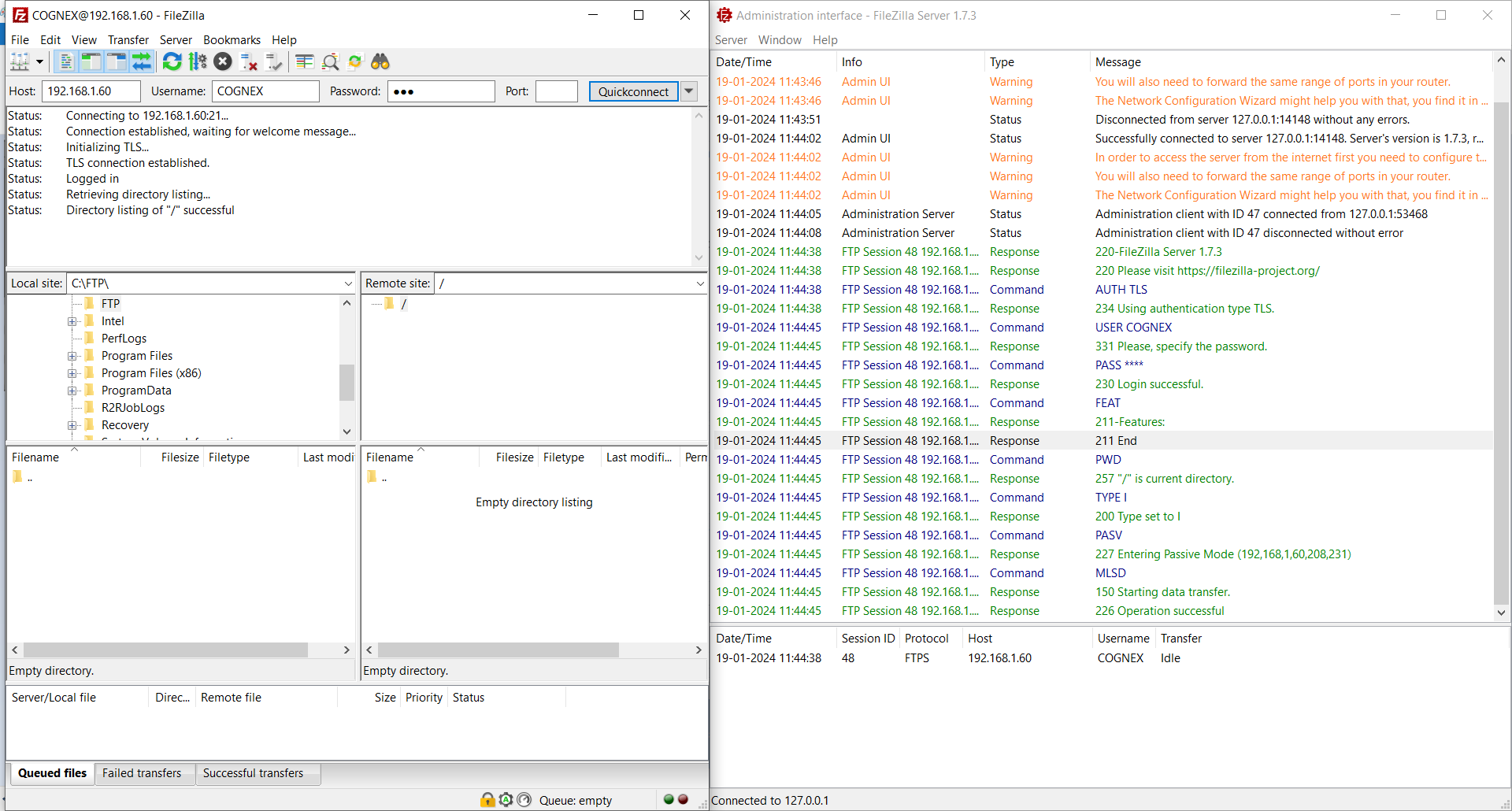Open the Edit menu in FileZilla client
The height and width of the screenshot is (811, 1512).
50,39
